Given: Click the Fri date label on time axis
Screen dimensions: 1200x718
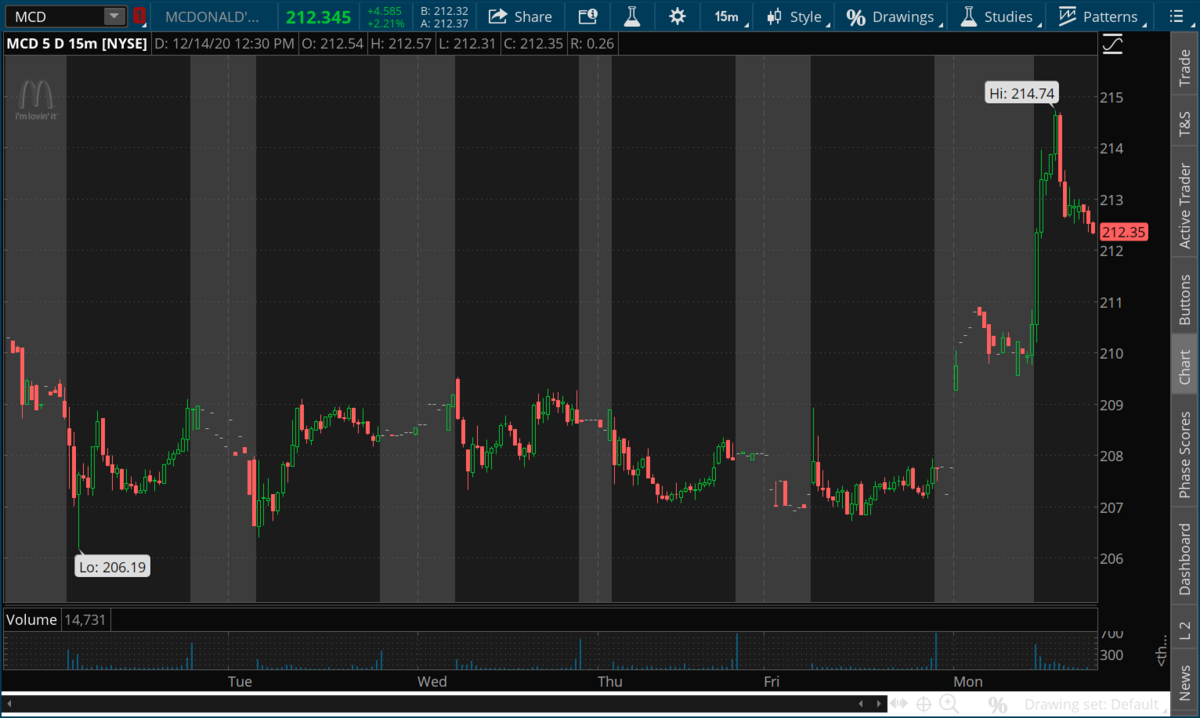Looking at the screenshot, I should pos(771,682).
